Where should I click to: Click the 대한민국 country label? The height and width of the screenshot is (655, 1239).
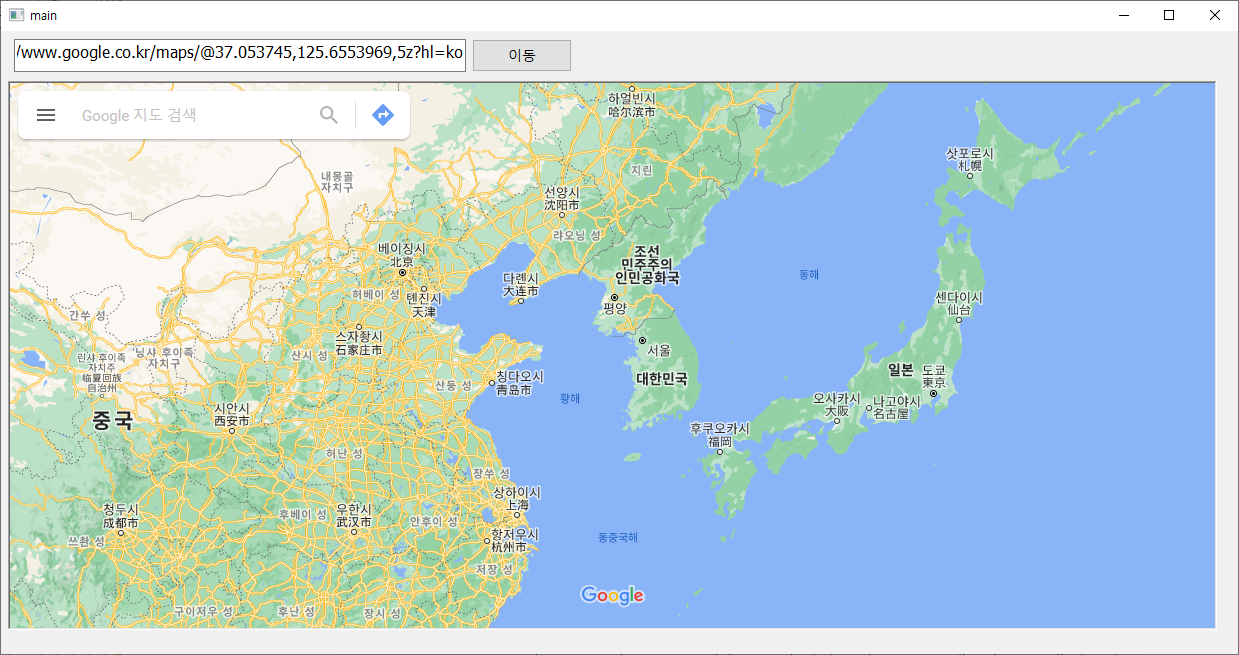tap(662, 379)
